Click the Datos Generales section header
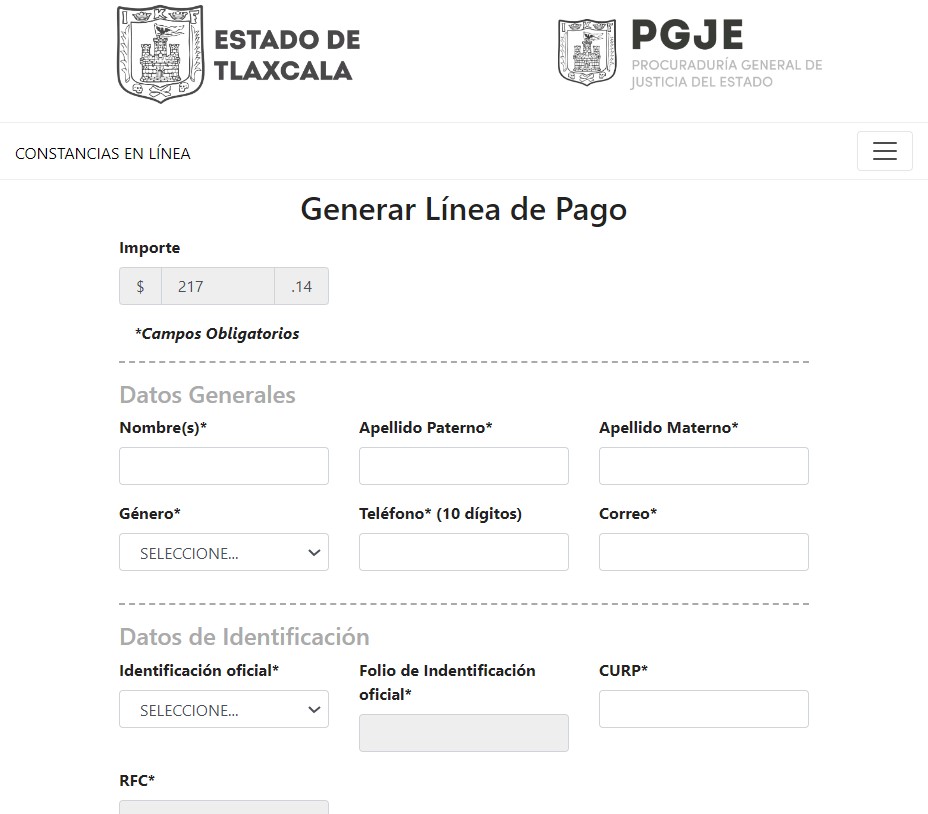 (207, 394)
